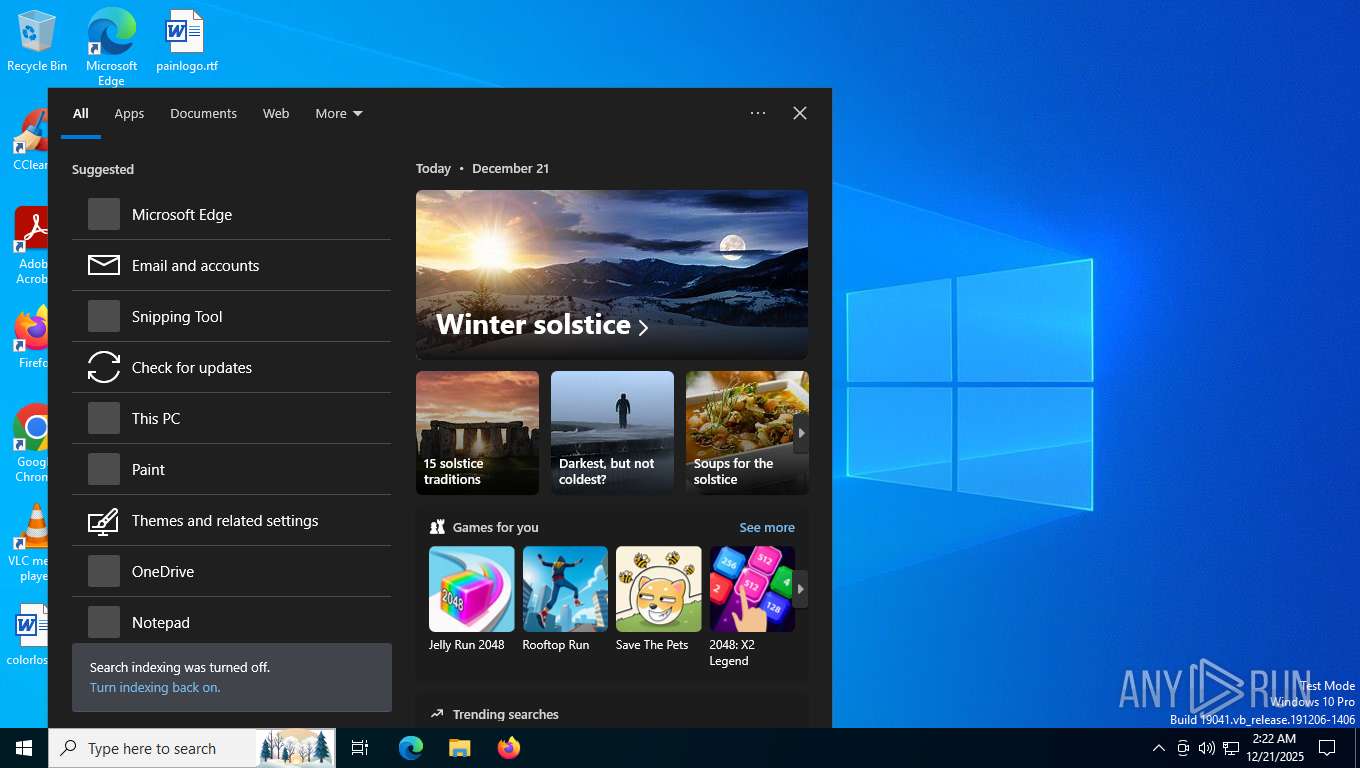
Task: Switch to the Web search tab
Action: 276,113
